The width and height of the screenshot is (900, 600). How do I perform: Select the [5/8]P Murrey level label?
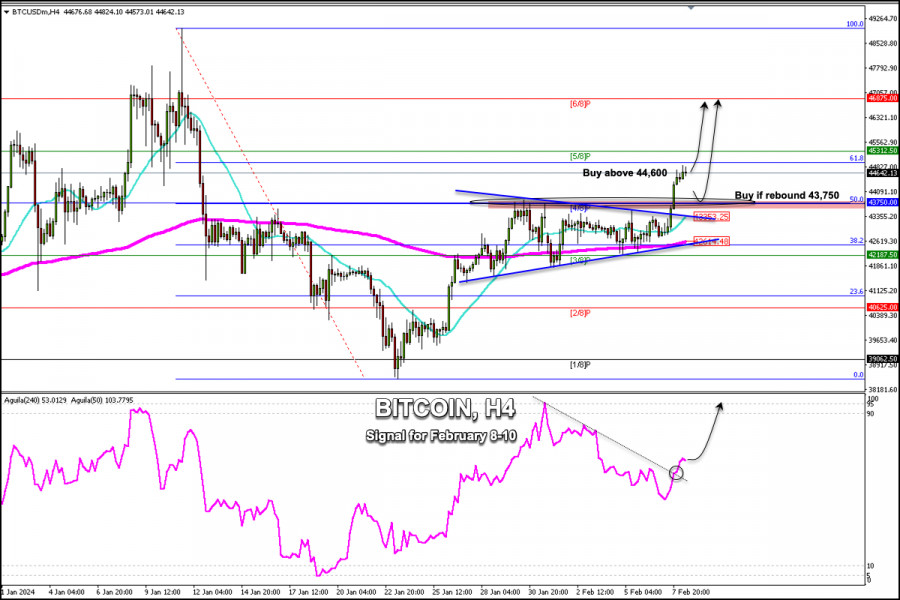(580, 156)
